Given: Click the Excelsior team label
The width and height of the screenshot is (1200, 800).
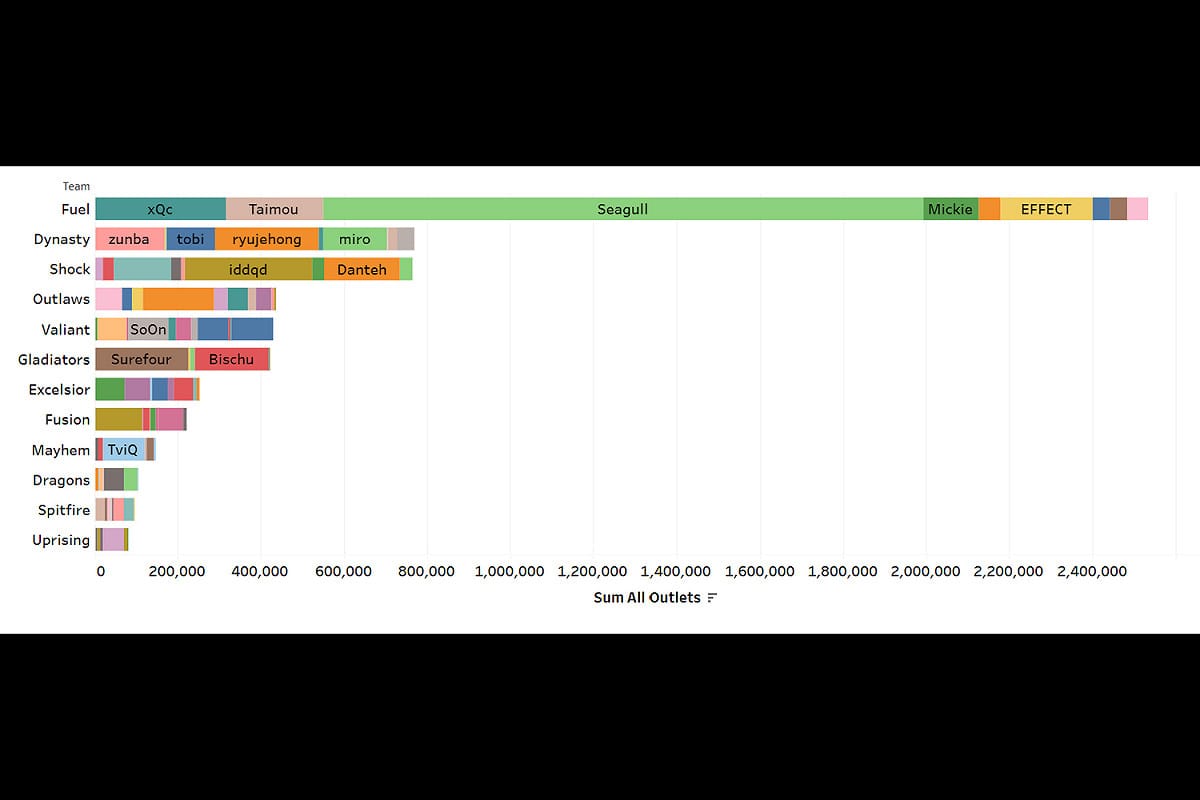Looking at the screenshot, I should (60, 389).
